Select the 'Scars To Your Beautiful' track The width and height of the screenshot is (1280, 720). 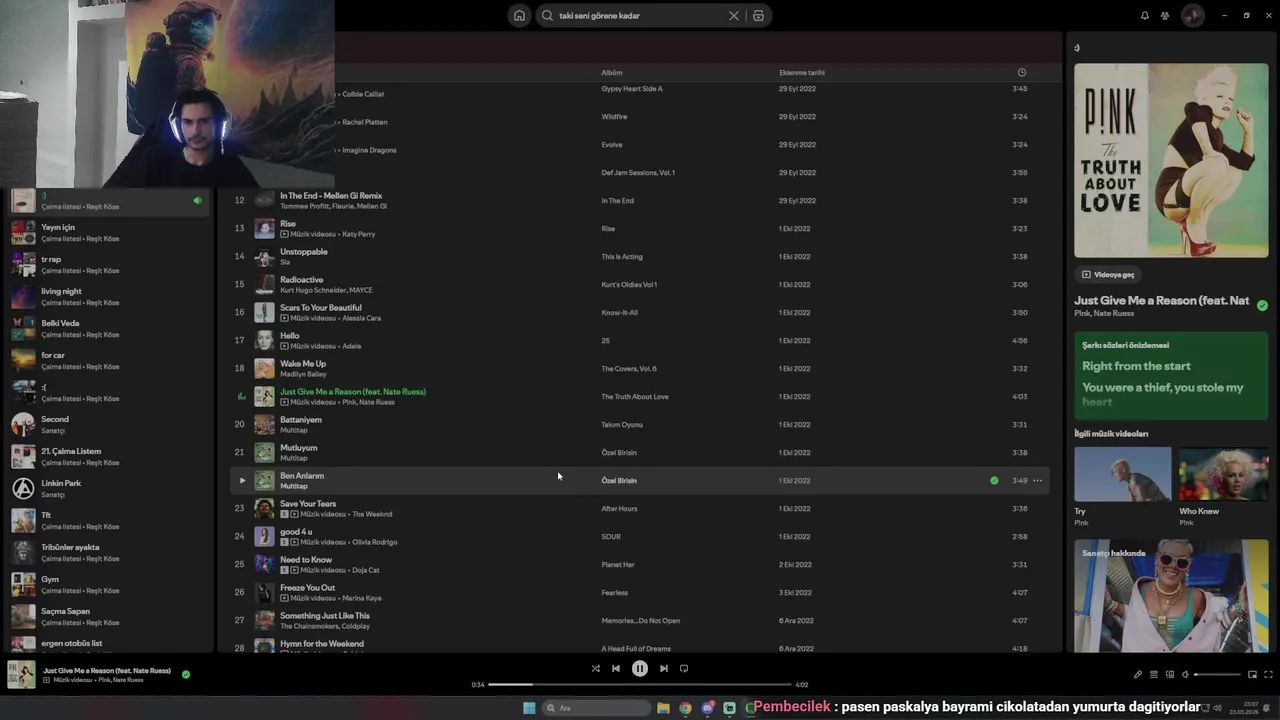click(640, 313)
